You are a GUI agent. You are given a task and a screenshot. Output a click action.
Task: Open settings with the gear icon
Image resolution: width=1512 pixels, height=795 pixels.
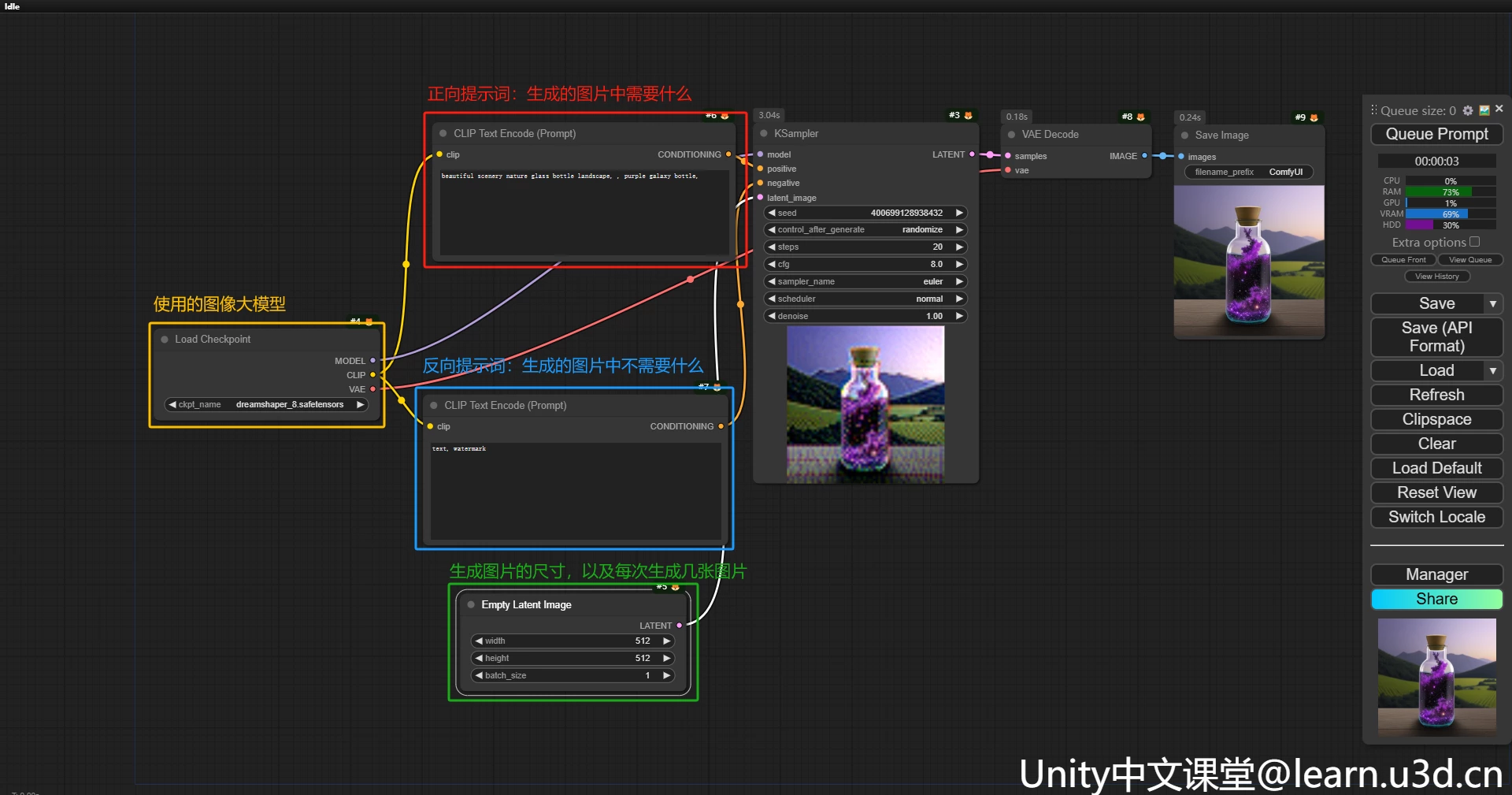tap(1468, 111)
